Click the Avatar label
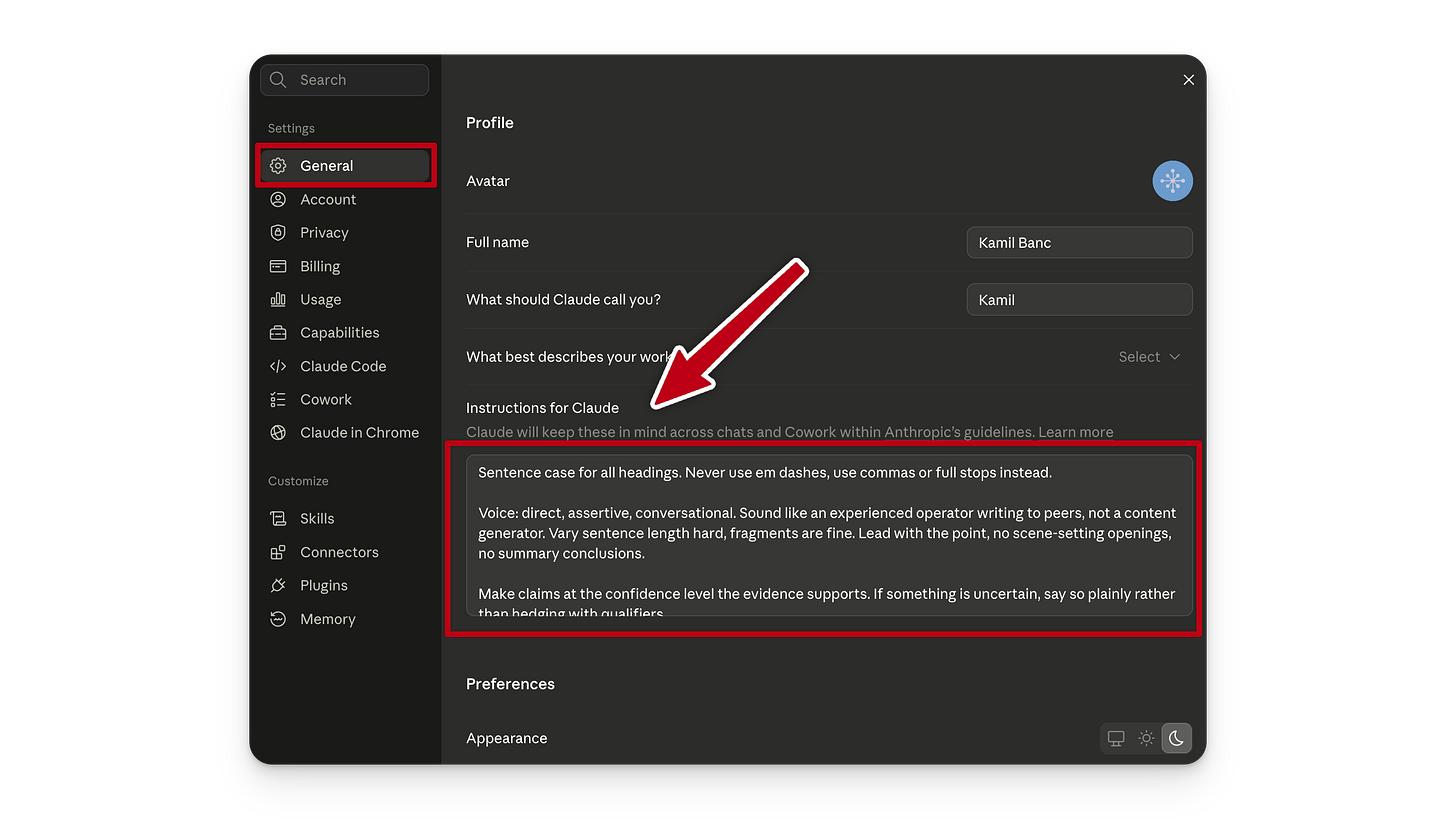Viewport: 1456px width, 819px height. tap(488, 181)
